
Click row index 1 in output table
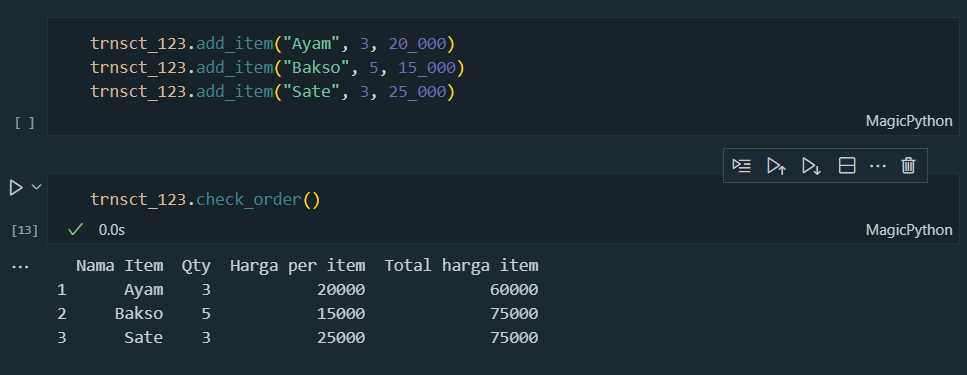[62, 290]
